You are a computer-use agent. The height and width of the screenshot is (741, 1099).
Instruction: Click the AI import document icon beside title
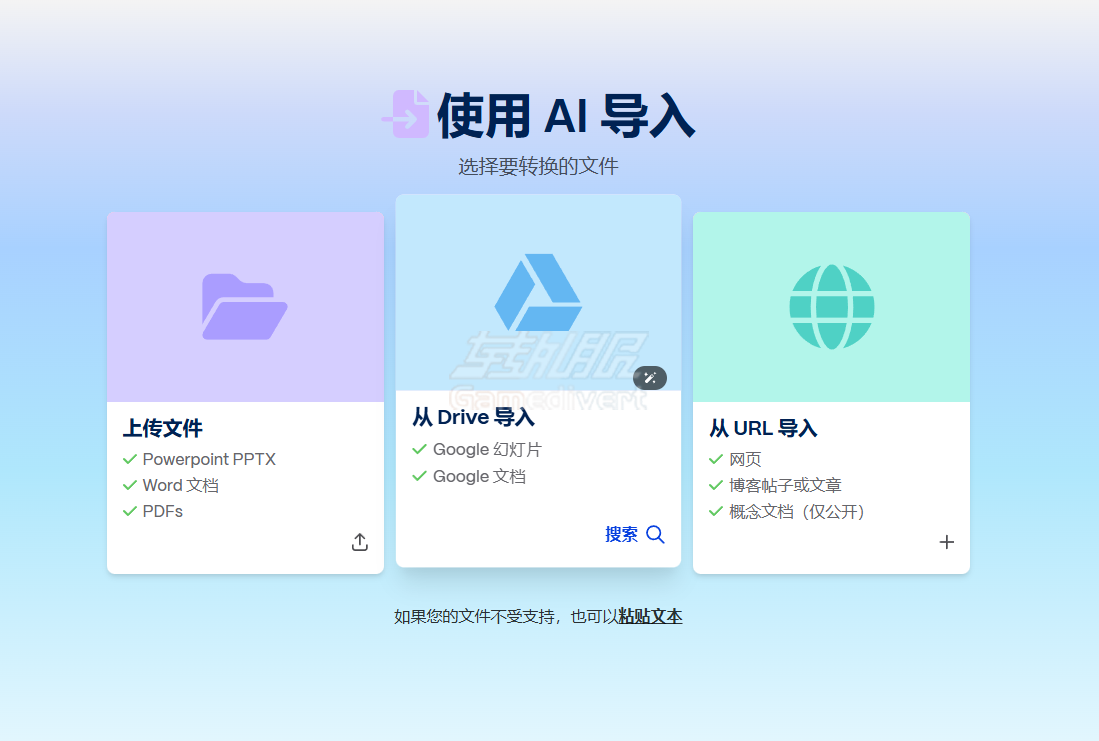coord(405,115)
